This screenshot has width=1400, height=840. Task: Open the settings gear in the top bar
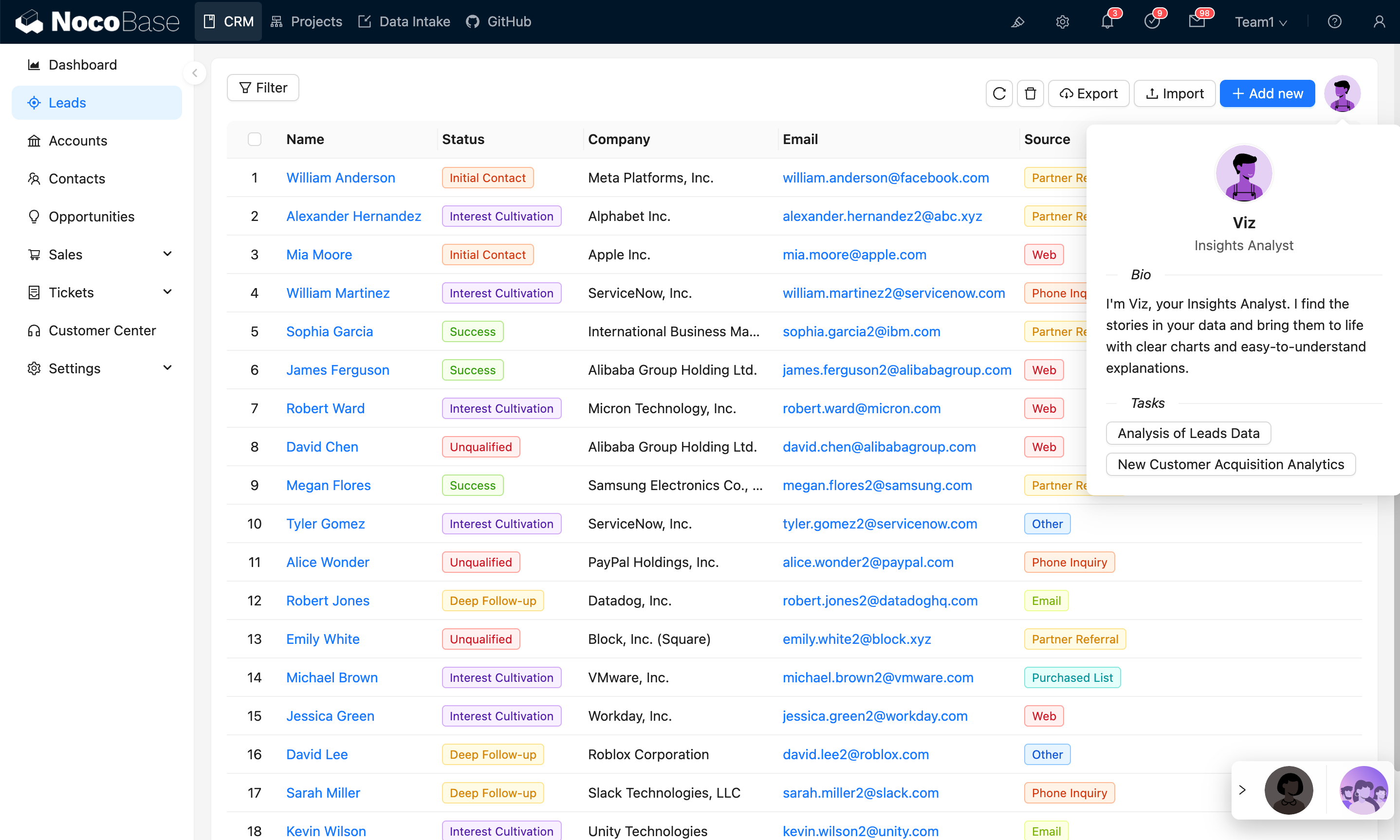click(1062, 21)
